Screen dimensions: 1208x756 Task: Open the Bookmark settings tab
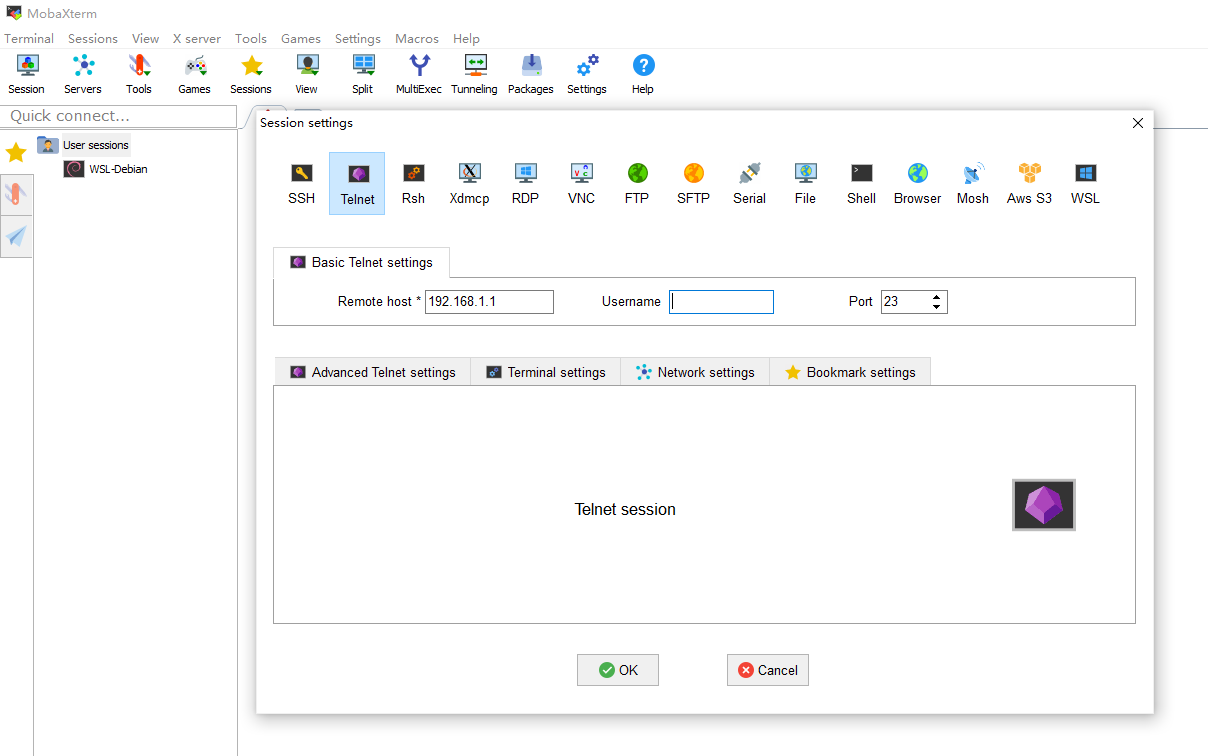[849, 372]
